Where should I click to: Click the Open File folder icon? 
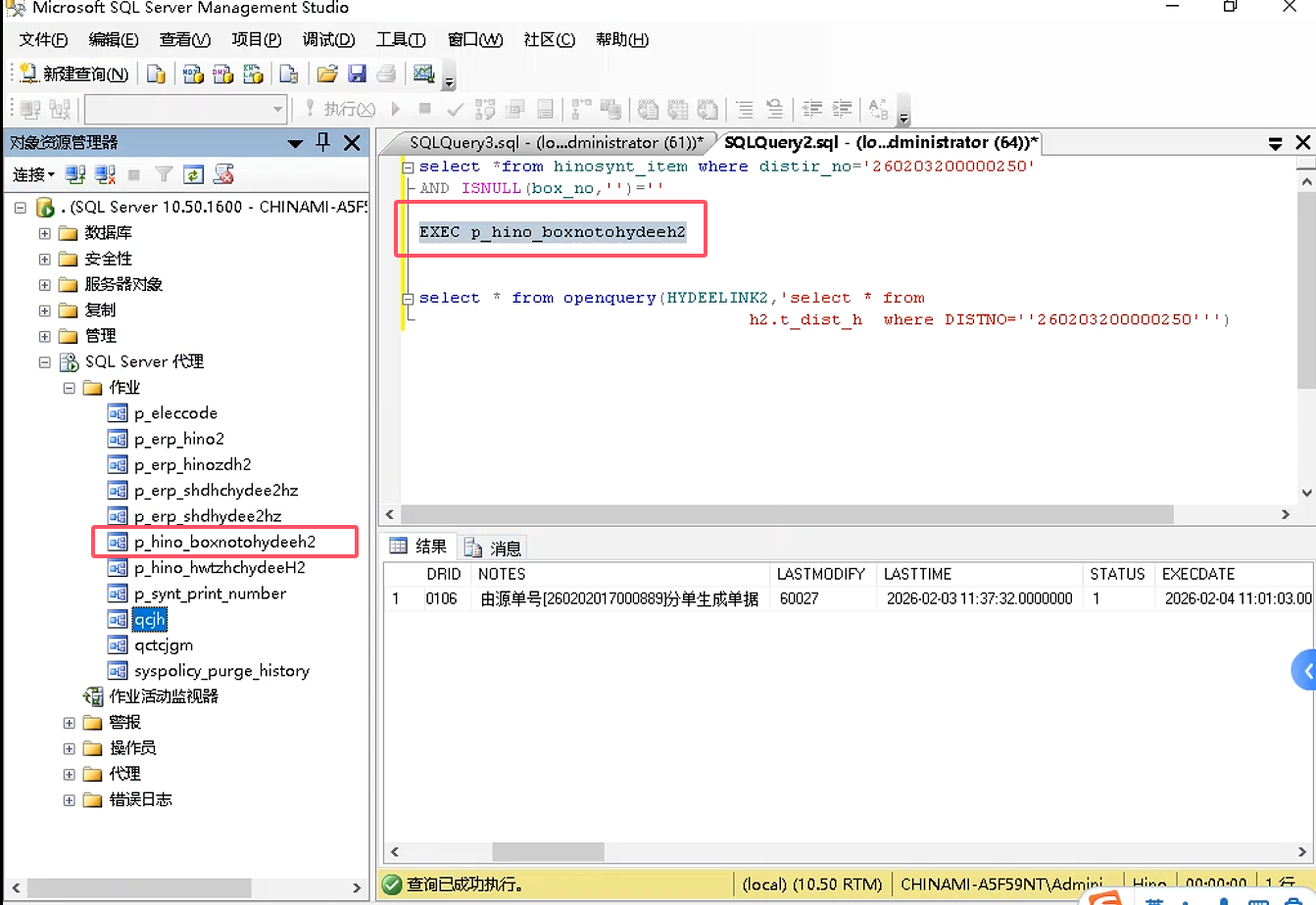[x=327, y=74]
